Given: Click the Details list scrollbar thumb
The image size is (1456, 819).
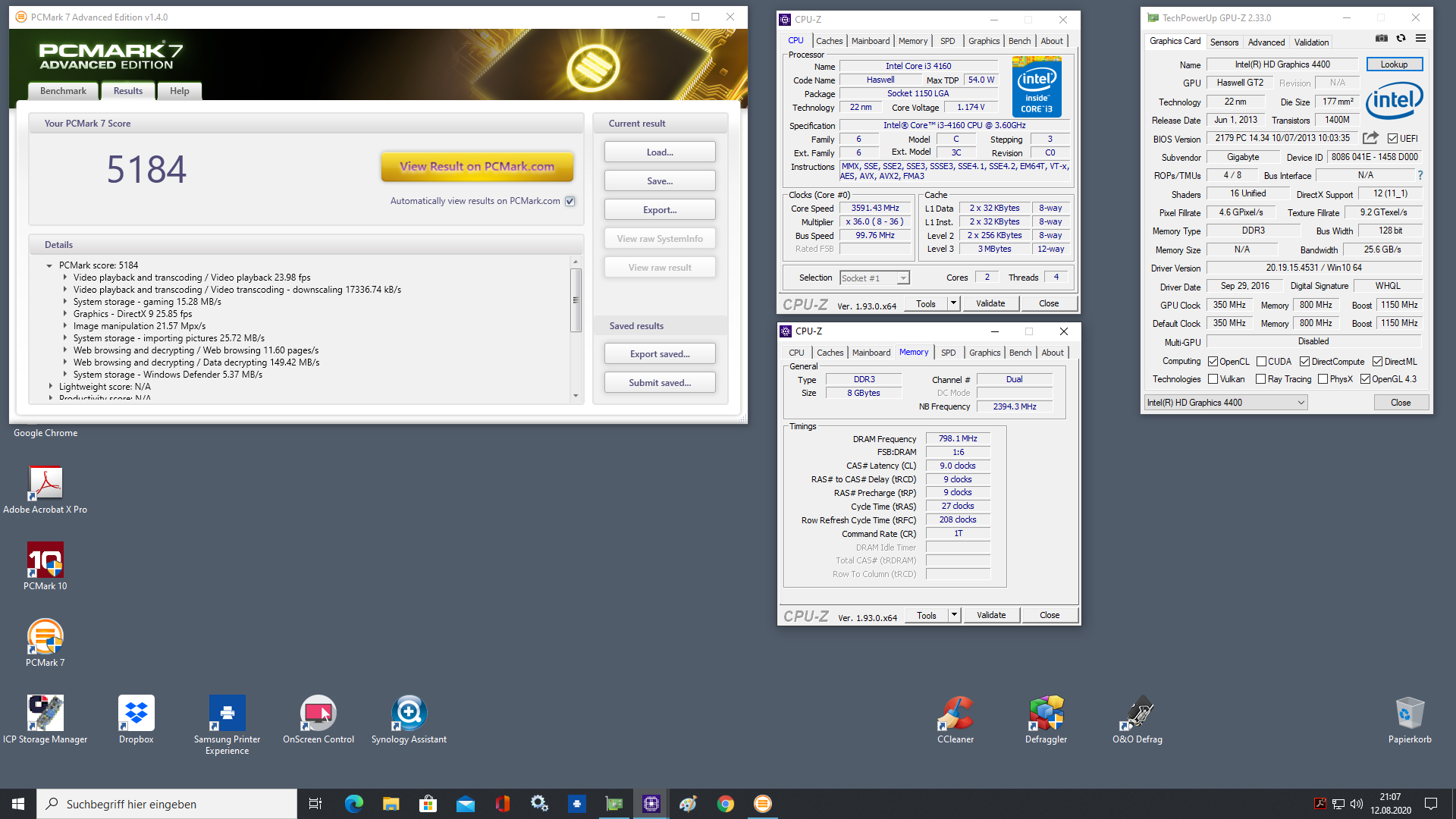Looking at the screenshot, I should click(x=576, y=300).
